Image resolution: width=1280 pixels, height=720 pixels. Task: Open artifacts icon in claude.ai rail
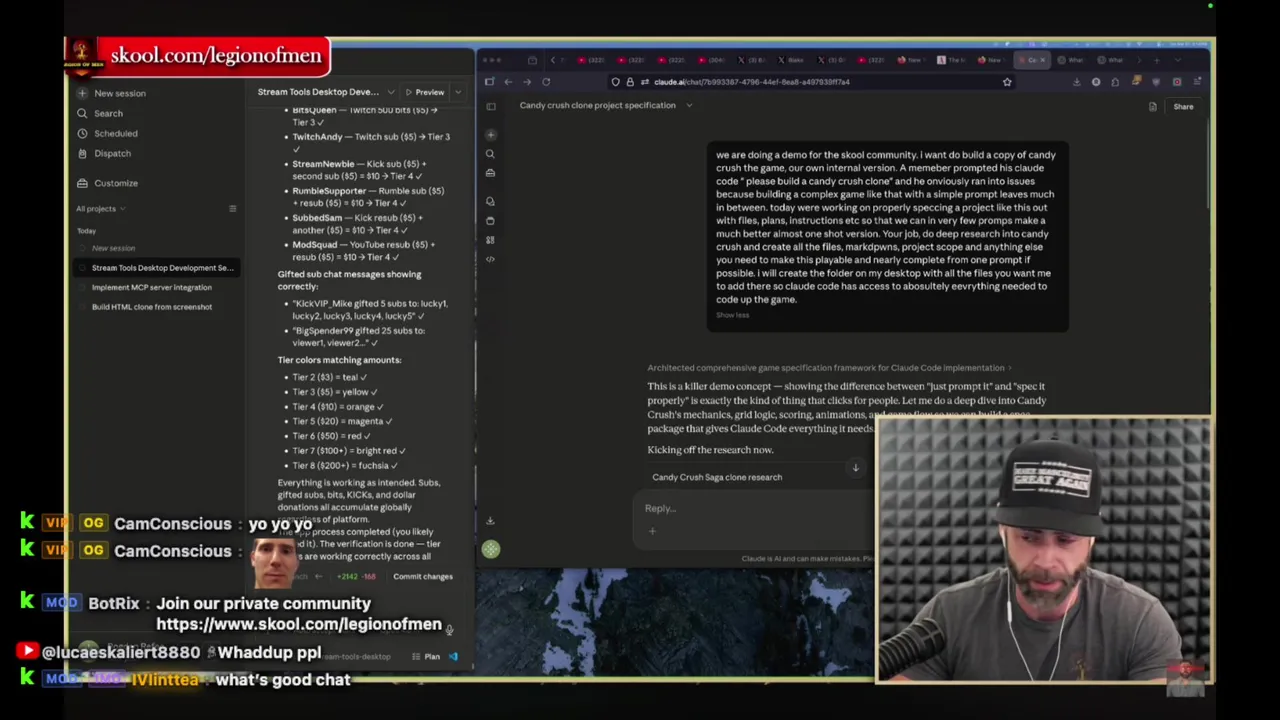[490, 240]
